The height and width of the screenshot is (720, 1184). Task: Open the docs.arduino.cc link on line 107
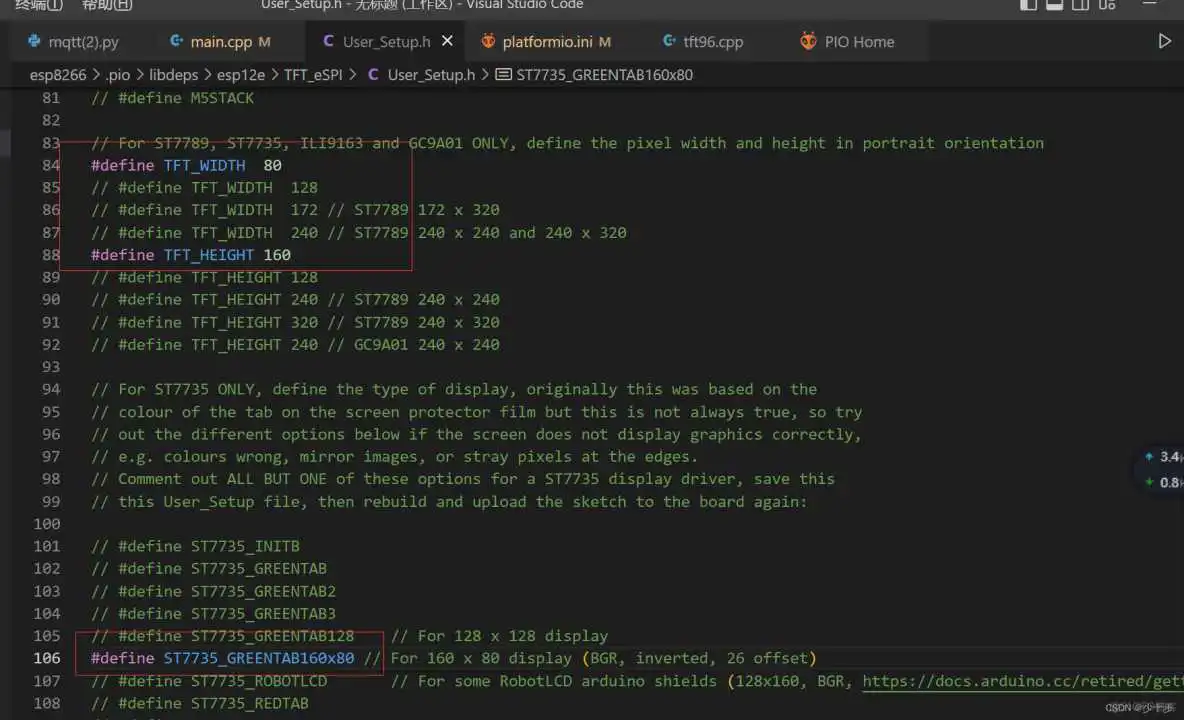[x=1022, y=681]
